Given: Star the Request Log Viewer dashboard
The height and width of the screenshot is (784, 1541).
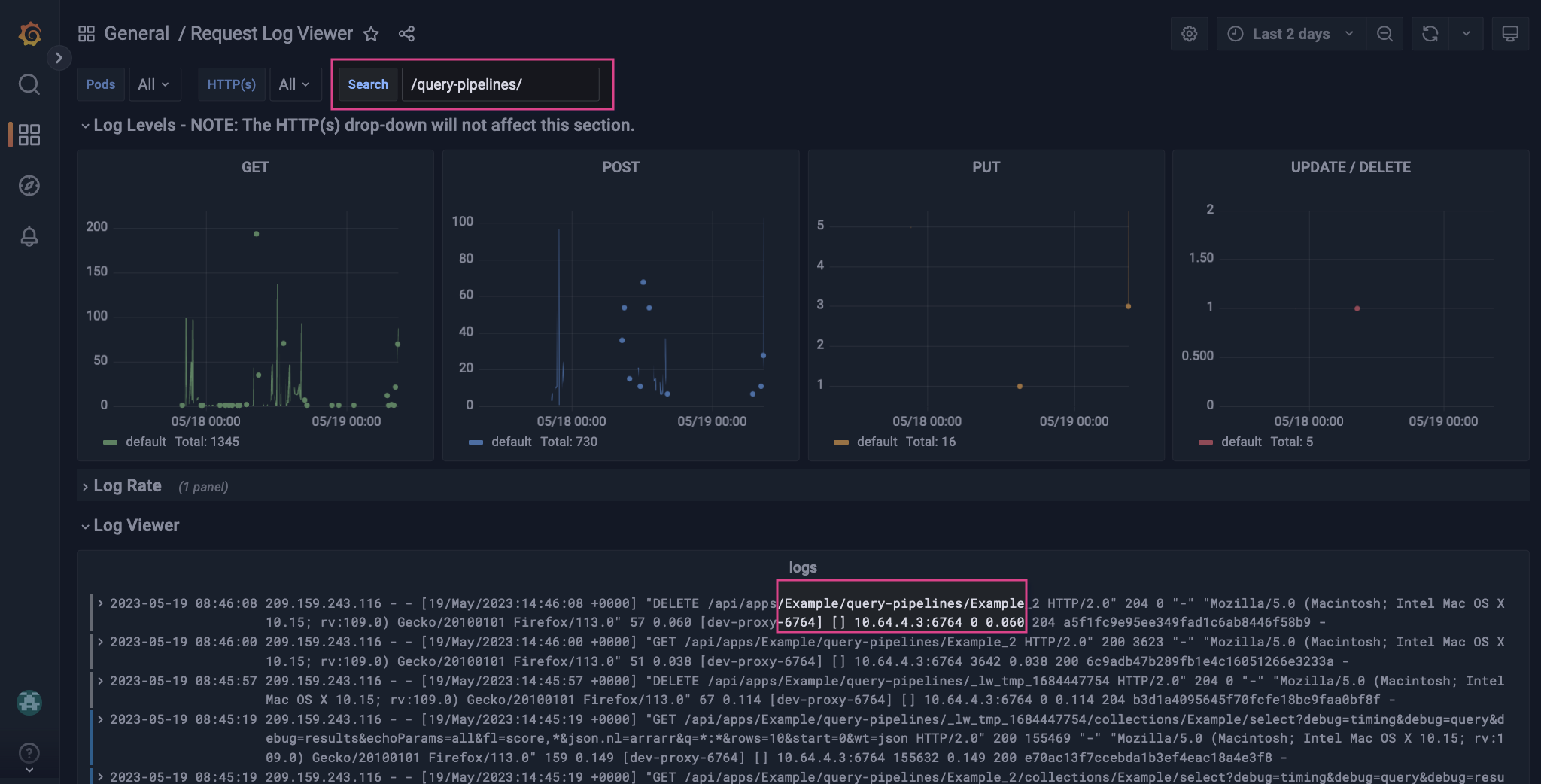Looking at the screenshot, I should point(371,34).
